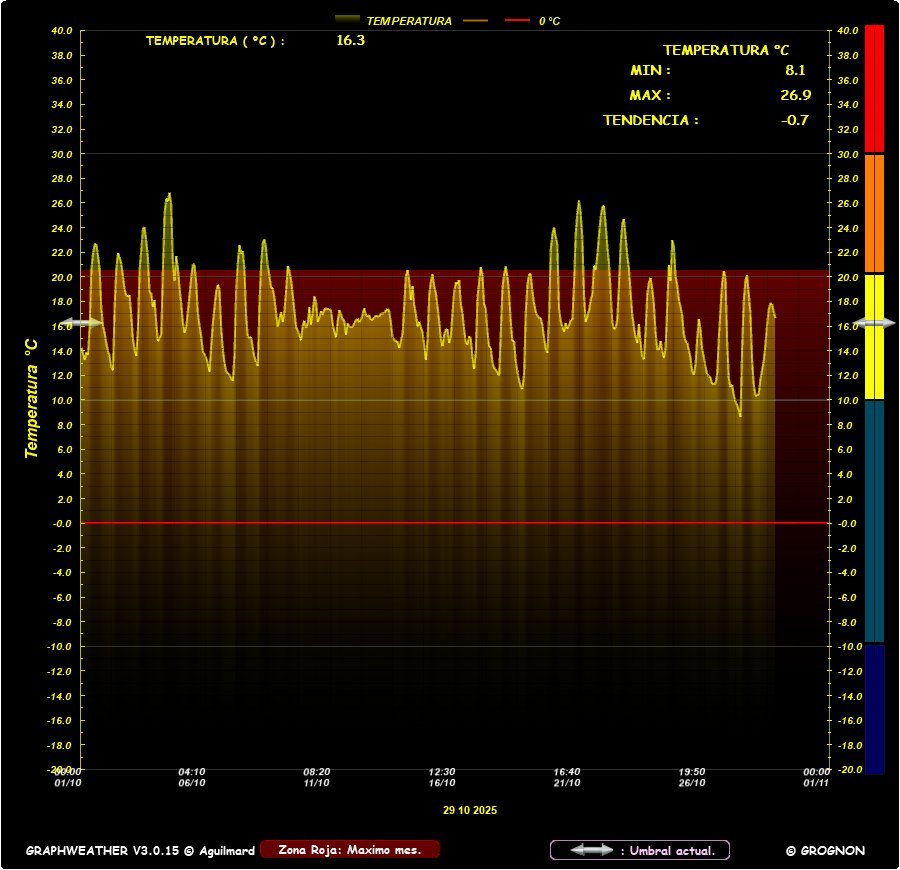Click the red 0 °C legend line
Screen dimensions: 900x870
(517, 20)
